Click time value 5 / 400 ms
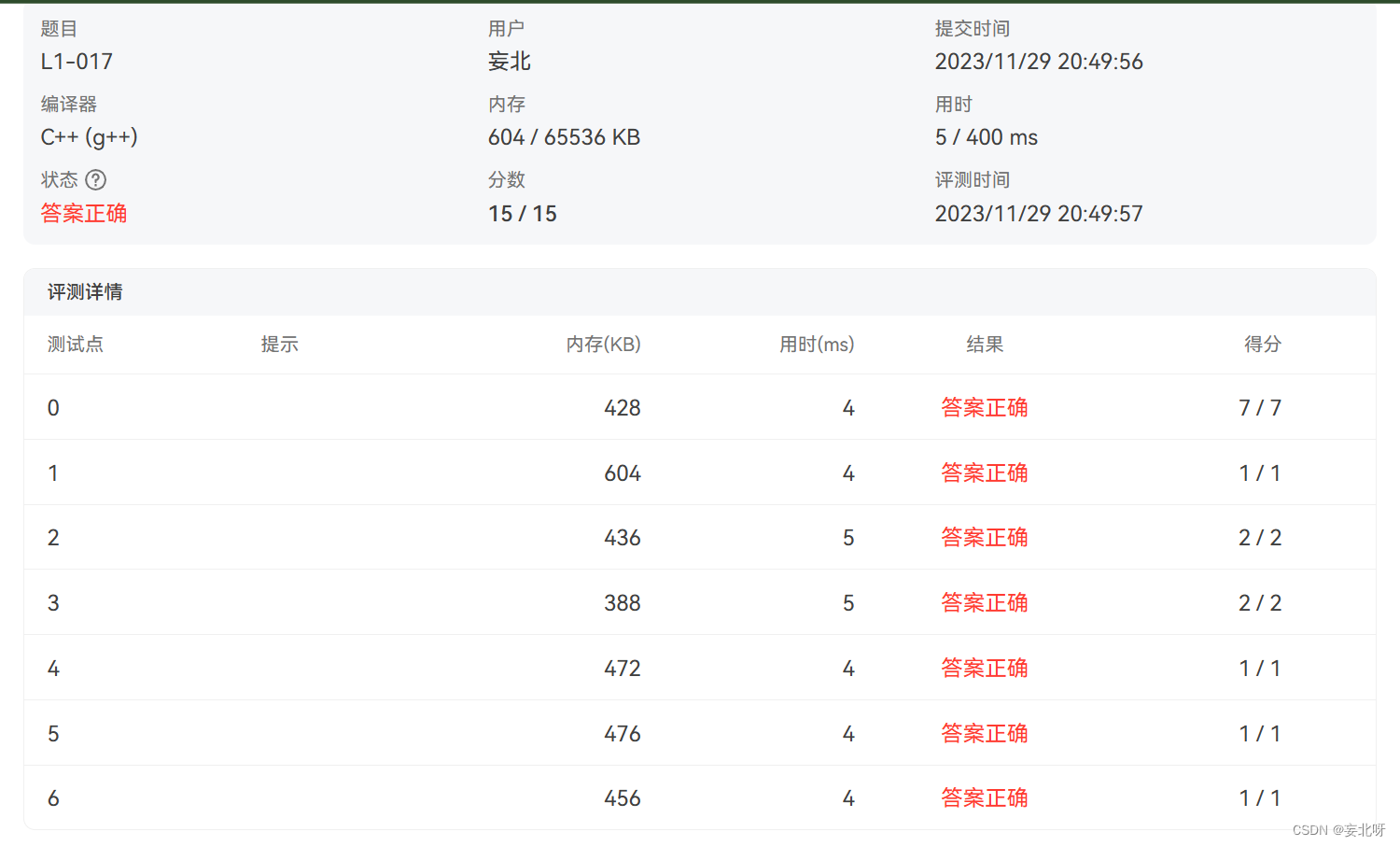Image resolution: width=1400 pixels, height=846 pixels. tap(987, 137)
